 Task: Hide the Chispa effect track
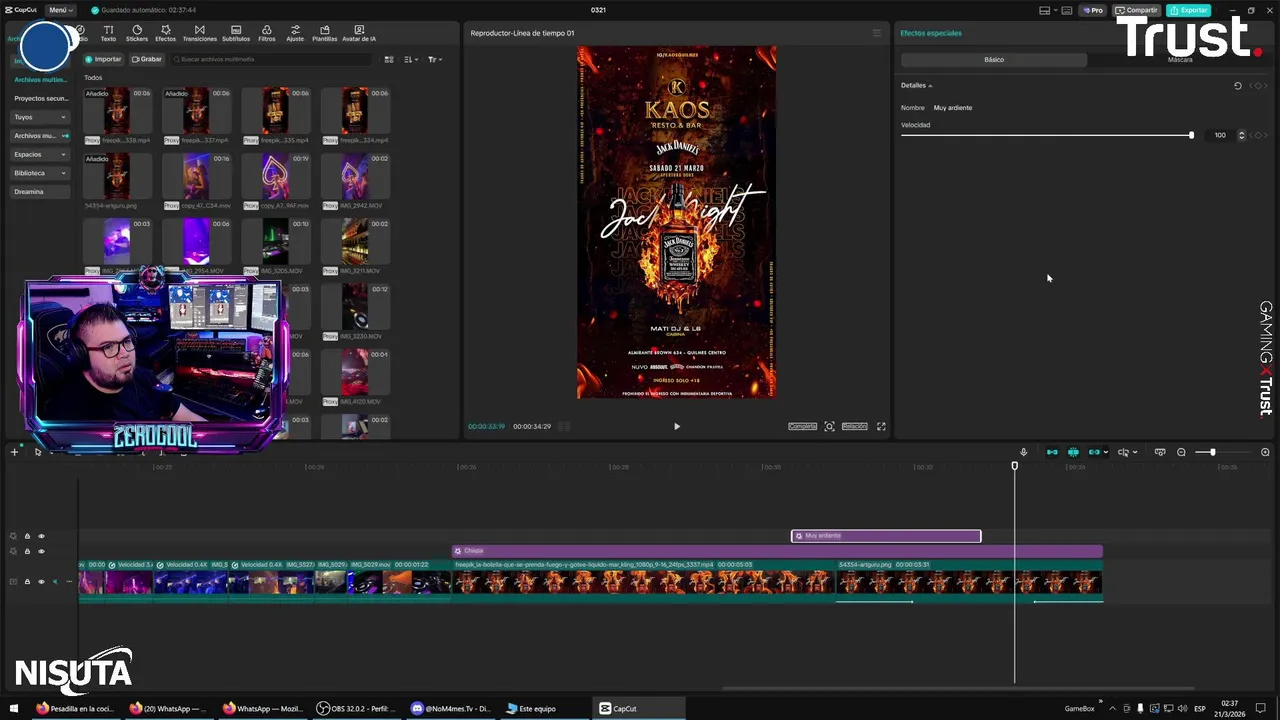(x=41, y=551)
